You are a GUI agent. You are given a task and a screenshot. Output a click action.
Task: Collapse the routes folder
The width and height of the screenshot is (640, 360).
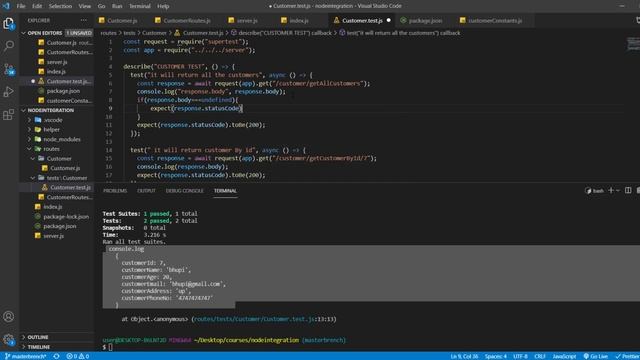56,149
